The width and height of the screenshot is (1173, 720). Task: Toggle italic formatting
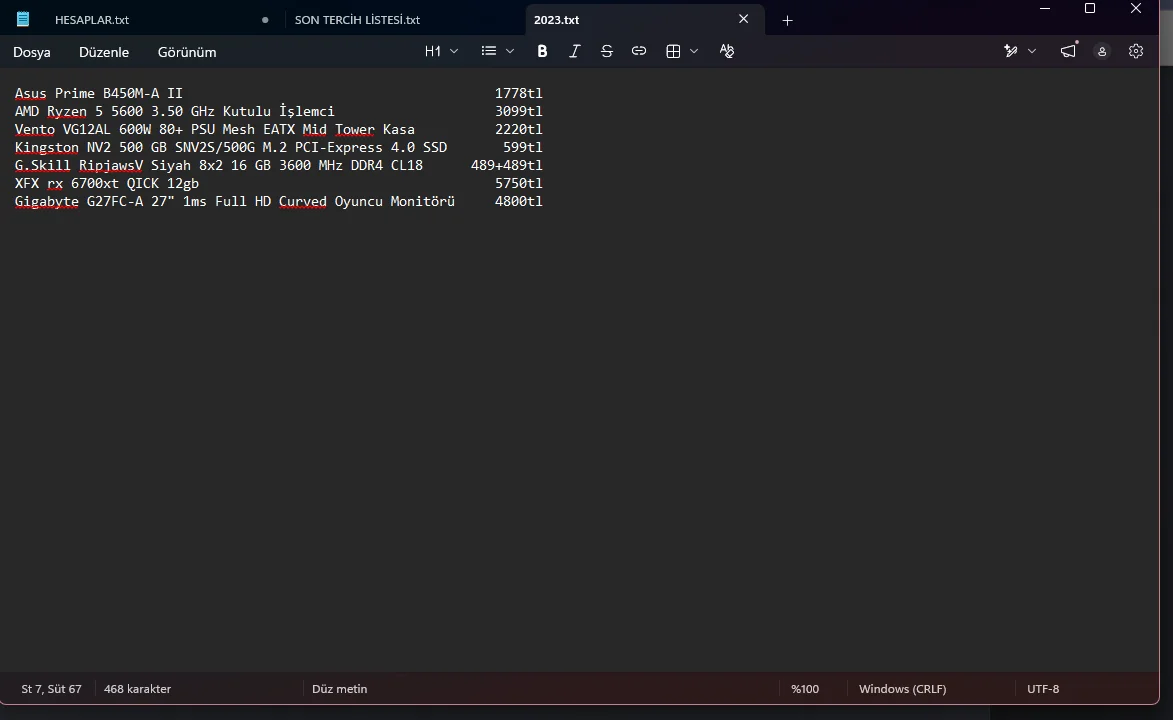575,51
